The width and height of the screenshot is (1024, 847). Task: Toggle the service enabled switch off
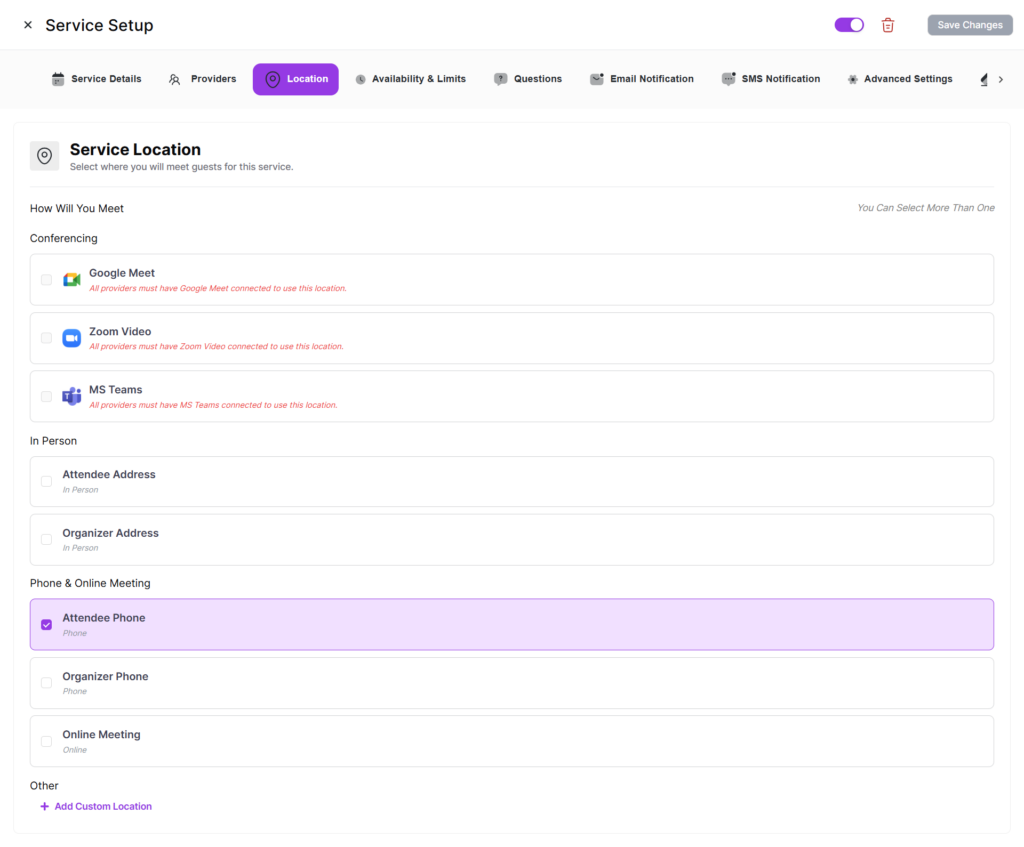tap(849, 25)
